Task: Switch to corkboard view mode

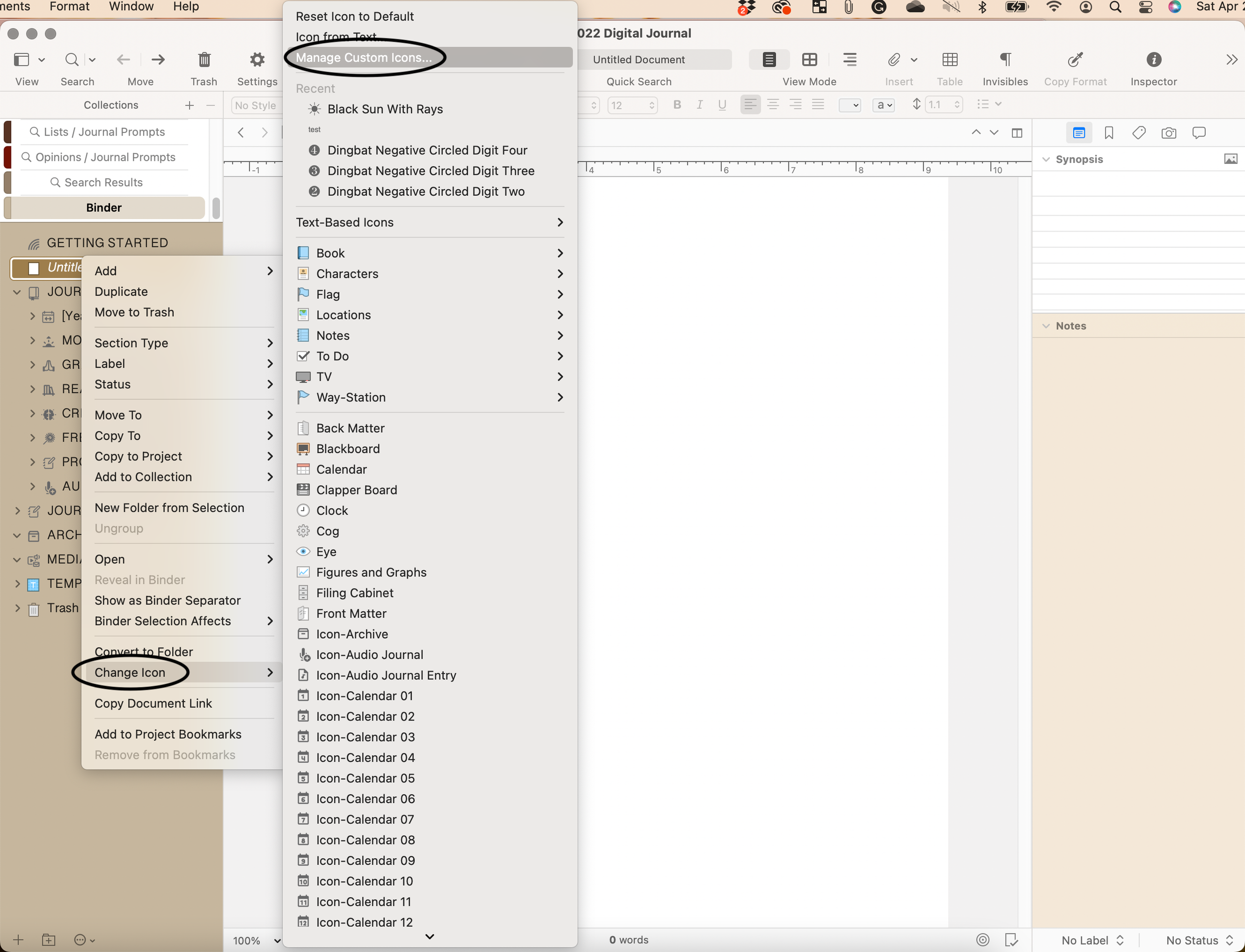Action: pyautogui.click(x=809, y=60)
